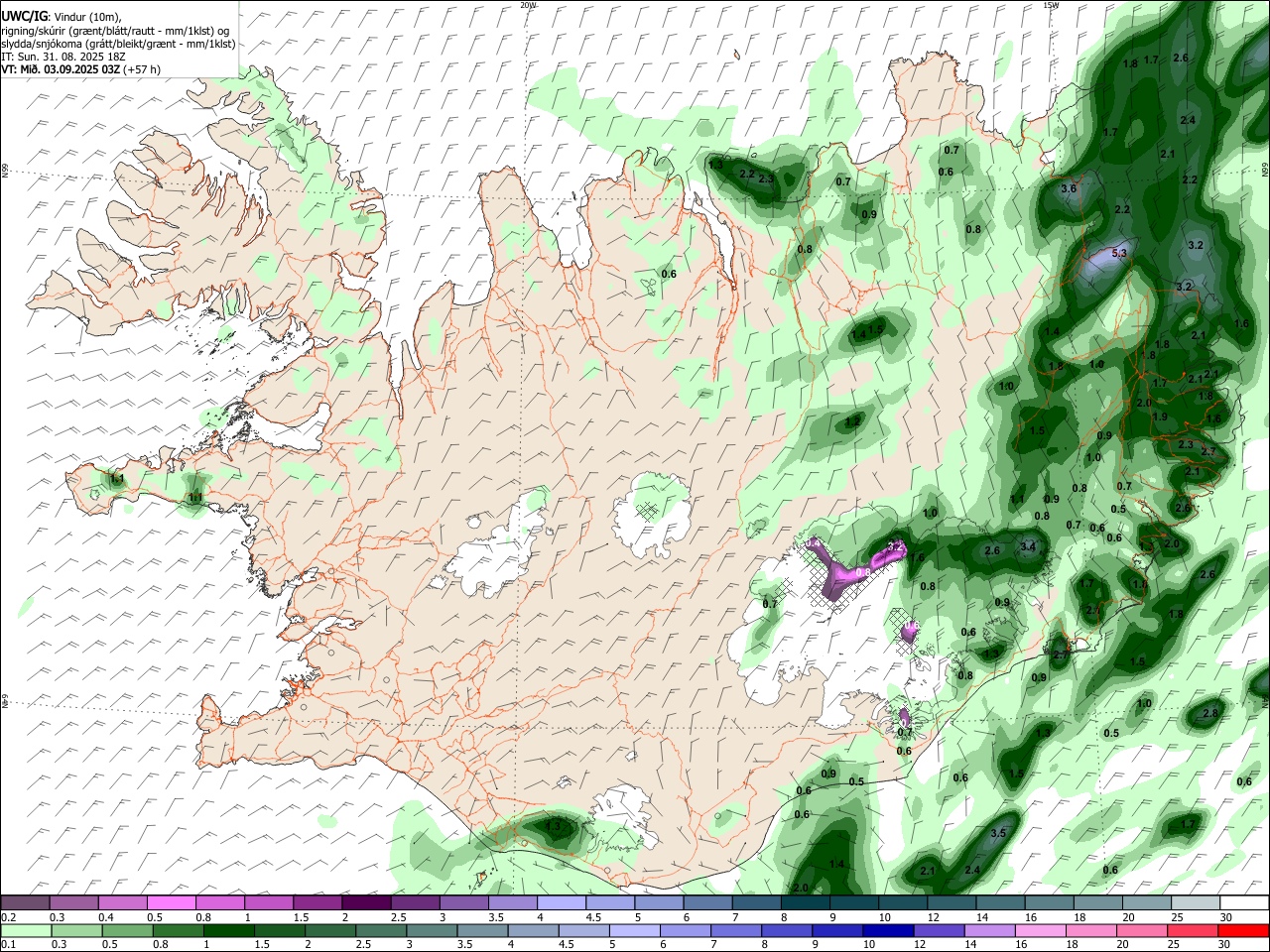Click the 3.4 precipitation value on the map
This screenshot has width=1270, height=952.
[x=1029, y=546]
